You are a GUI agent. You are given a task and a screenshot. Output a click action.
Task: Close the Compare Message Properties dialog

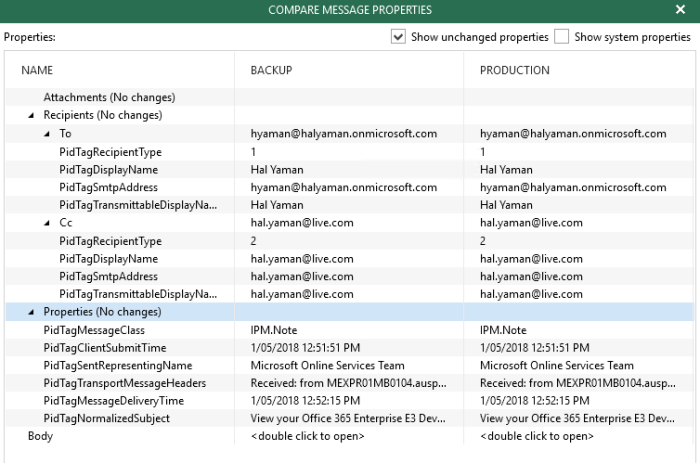click(680, 9)
